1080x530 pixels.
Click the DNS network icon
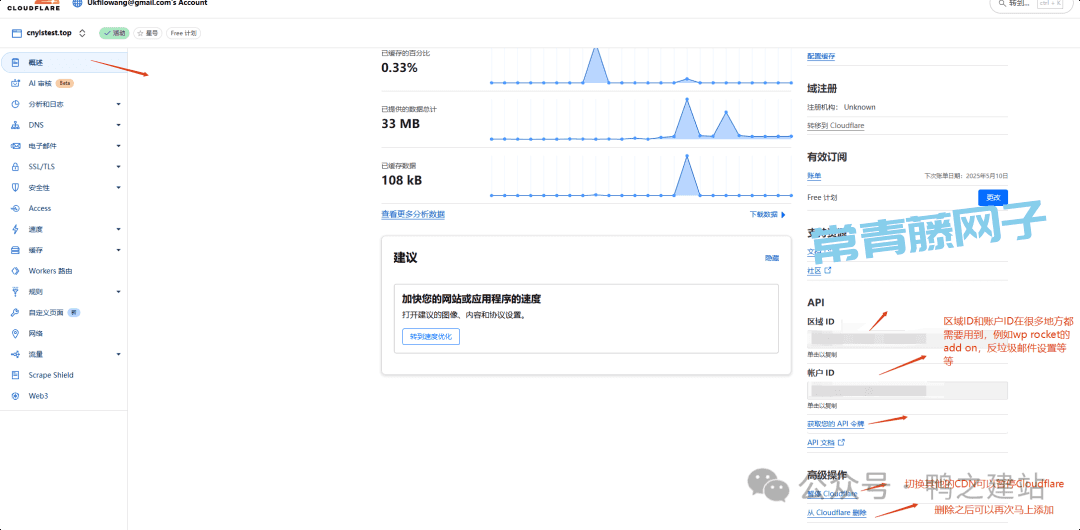point(15,125)
